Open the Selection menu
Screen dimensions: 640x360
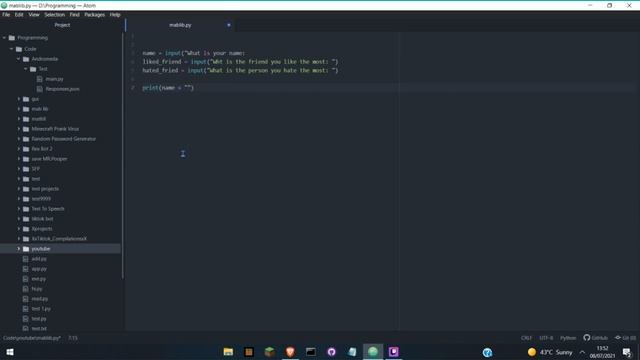click(x=55, y=15)
